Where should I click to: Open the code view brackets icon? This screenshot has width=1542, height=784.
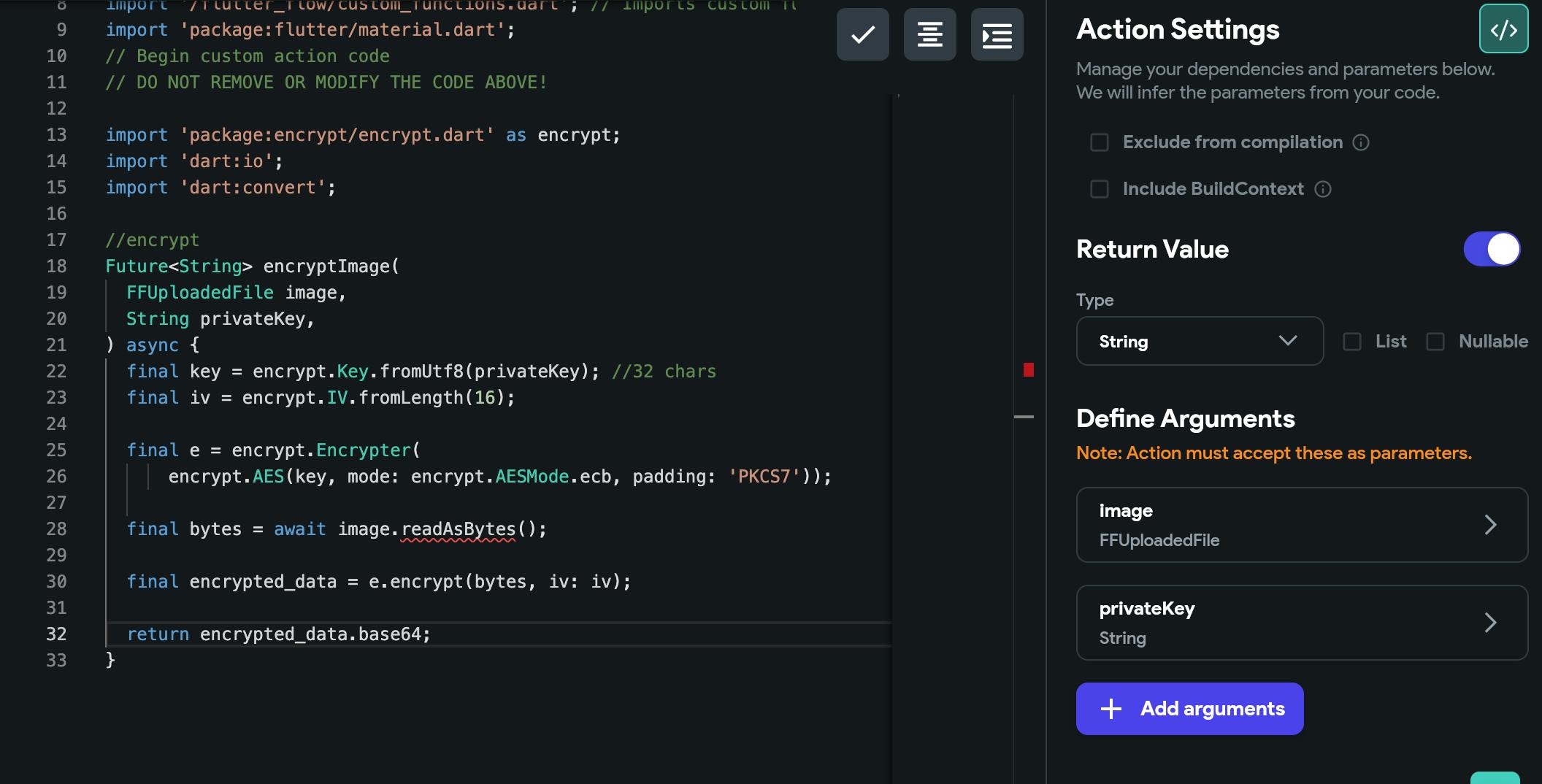click(1503, 29)
